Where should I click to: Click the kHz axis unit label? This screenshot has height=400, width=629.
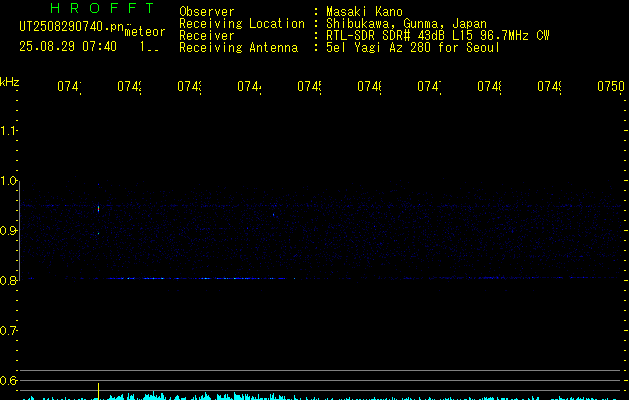click(10, 83)
